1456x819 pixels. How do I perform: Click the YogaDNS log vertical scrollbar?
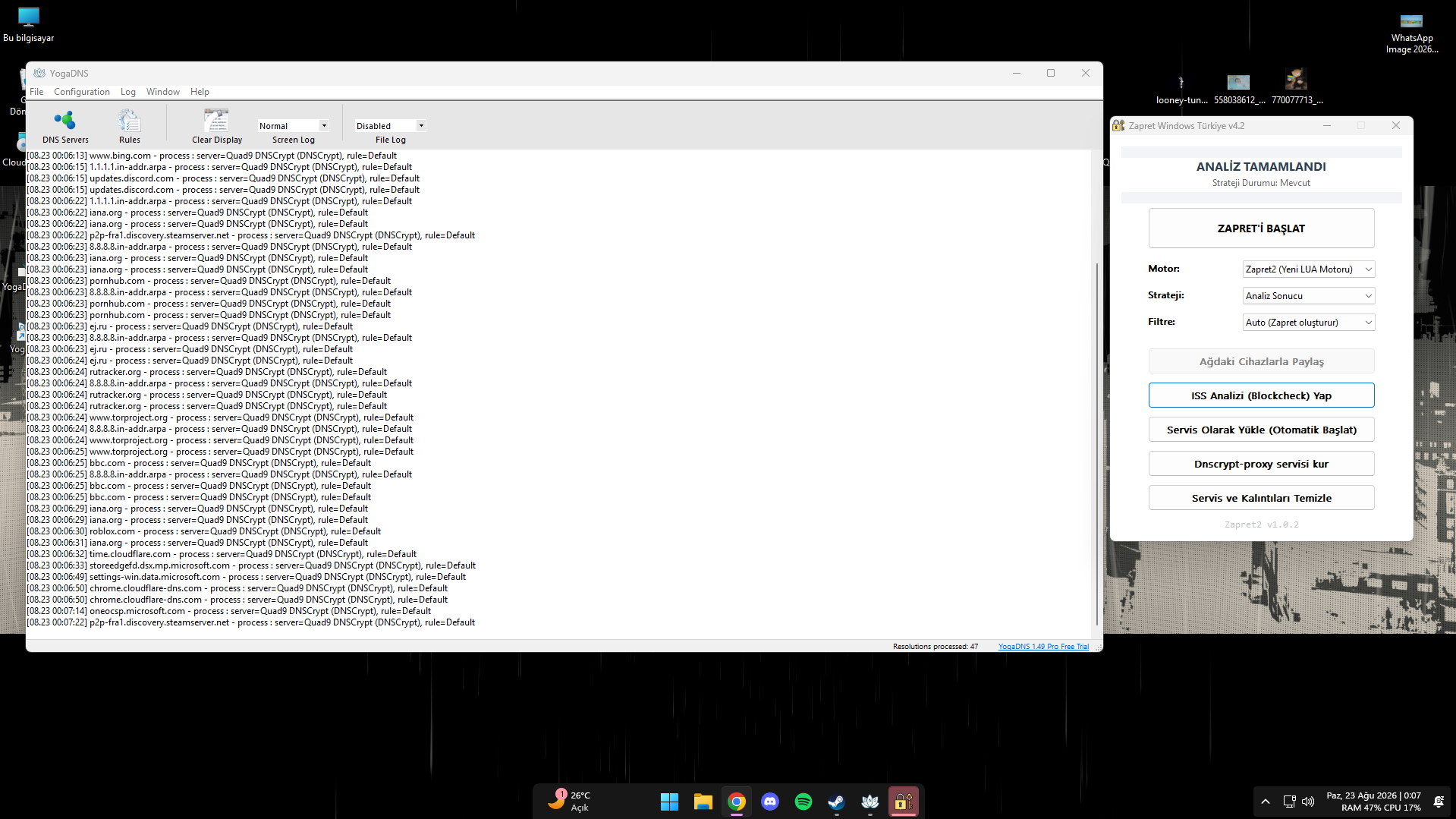point(1096,444)
